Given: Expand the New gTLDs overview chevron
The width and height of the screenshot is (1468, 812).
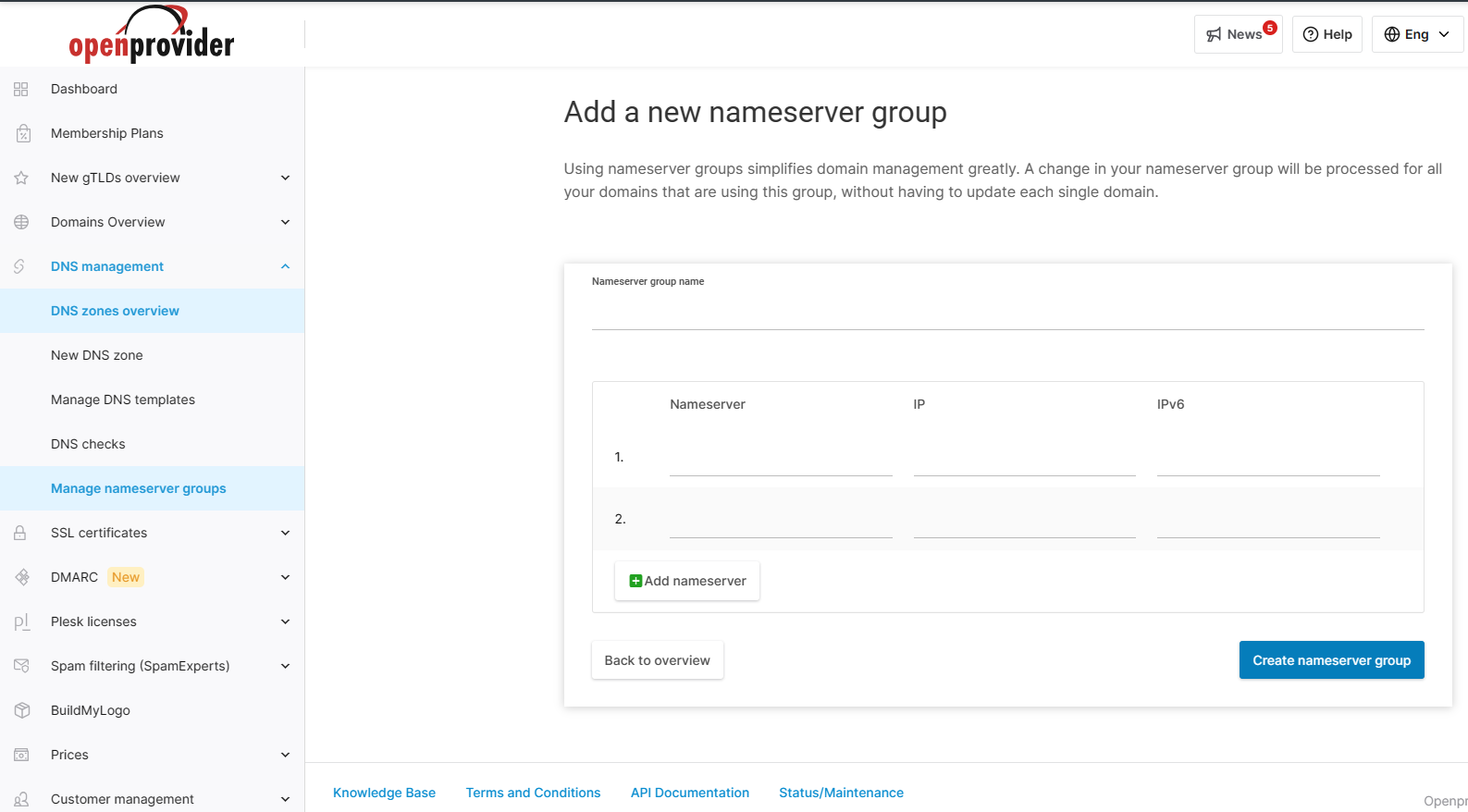Looking at the screenshot, I should [x=286, y=178].
